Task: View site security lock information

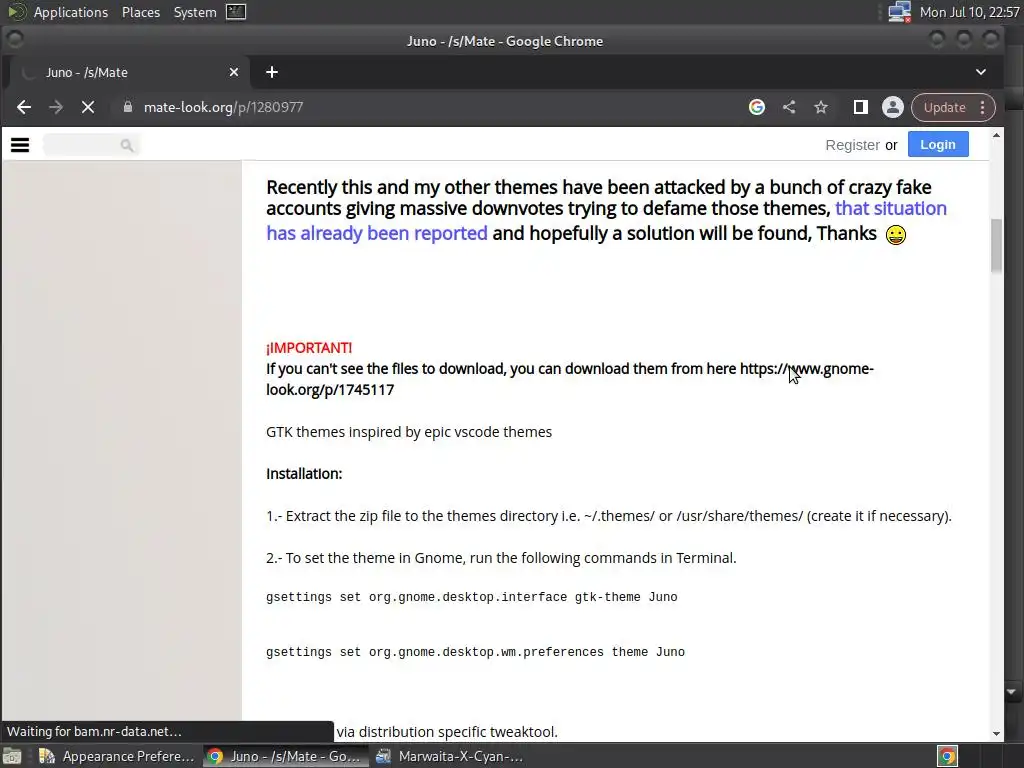Action: [128, 107]
